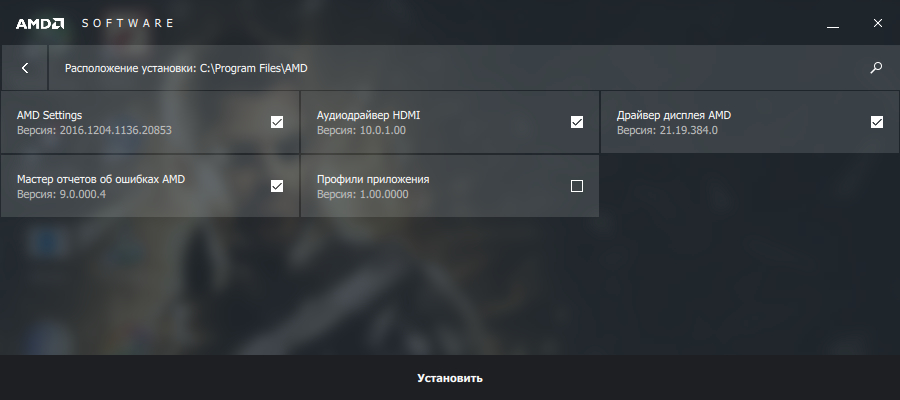Disable Мастер отчетов об ошибках AMD checkbox

(277, 185)
